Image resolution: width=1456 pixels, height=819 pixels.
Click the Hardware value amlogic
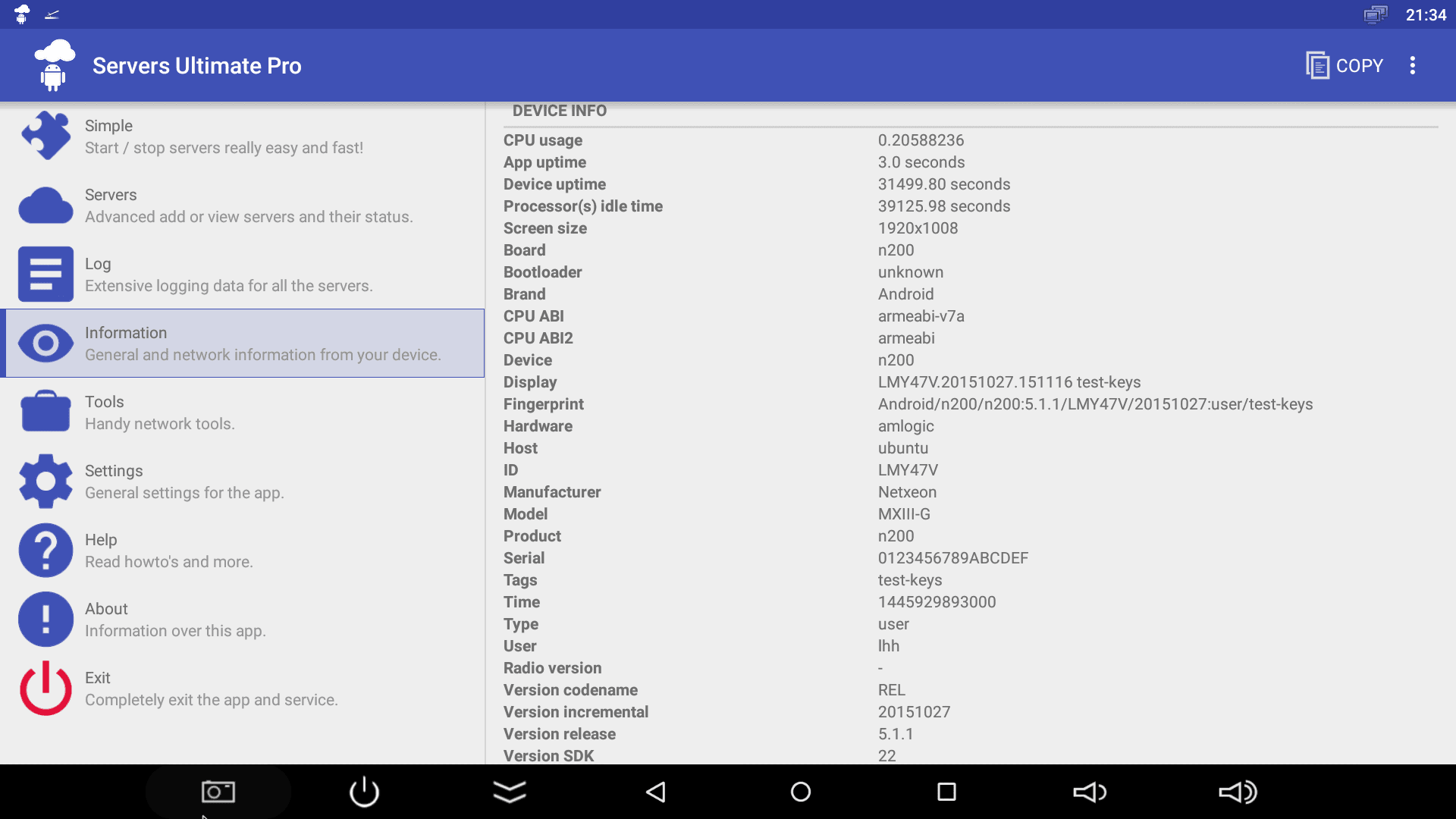(x=906, y=426)
